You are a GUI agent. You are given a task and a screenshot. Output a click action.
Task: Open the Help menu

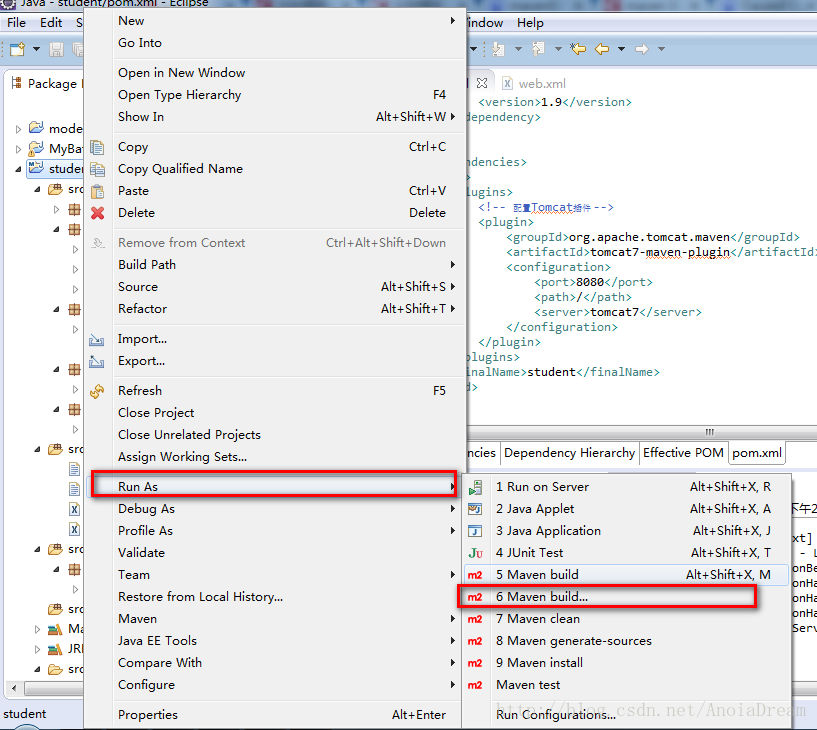pyautogui.click(x=530, y=23)
